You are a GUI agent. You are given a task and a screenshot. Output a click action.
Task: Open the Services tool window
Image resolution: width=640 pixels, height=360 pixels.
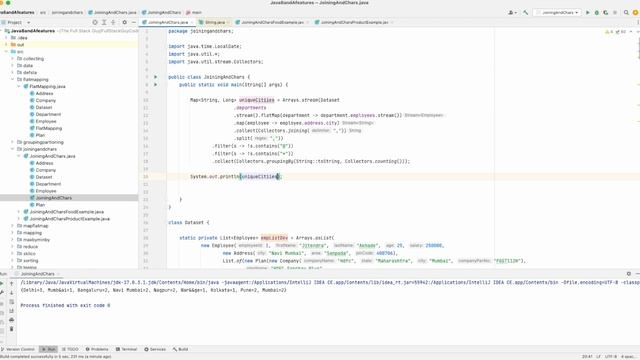[x=155, y=349]
